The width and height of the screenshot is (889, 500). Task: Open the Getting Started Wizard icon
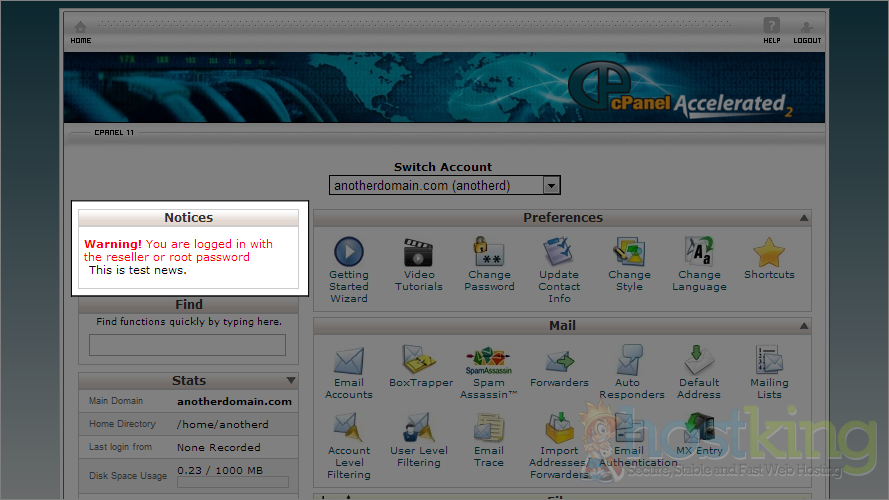(348, 252)
